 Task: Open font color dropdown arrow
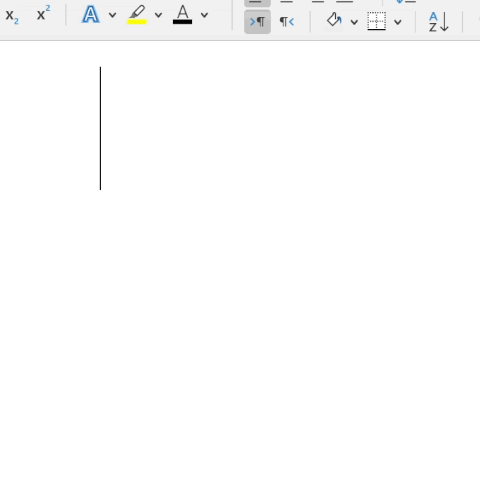204,15
